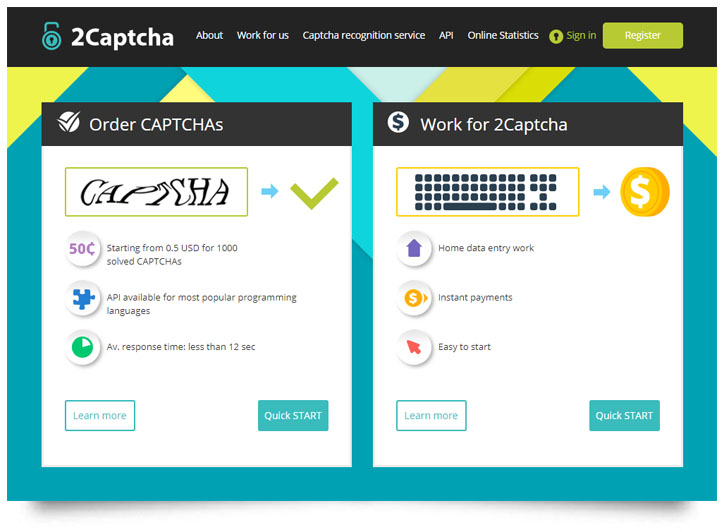
Task: Click 'Av. response time: less than 12 sec'
Action: (181, 347)
